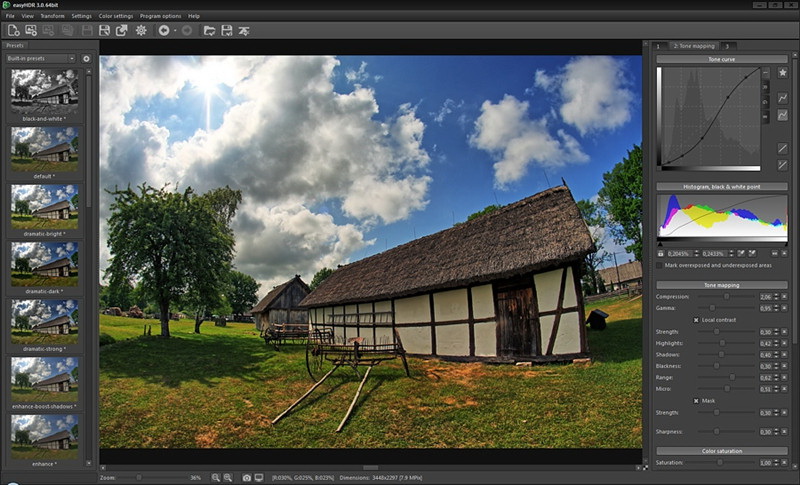Click the Batch processing toolbar icon
The height and width of the screenshot is (485, 800).
click(x=244, y=31)
